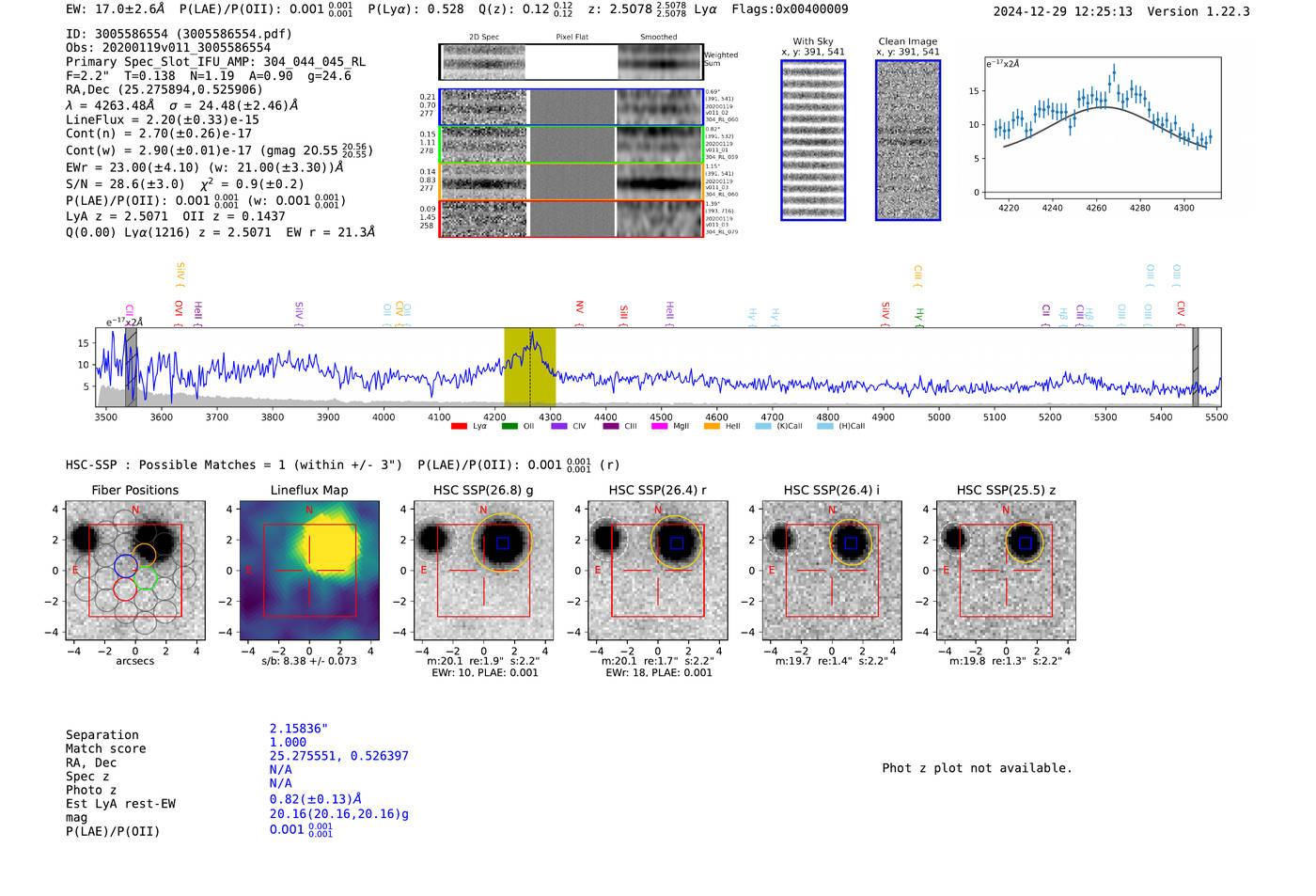The width and height of the screenshot is (1316, 896).
Task: View the HSC SSP g-band cutout
Action: coord(483,571)
